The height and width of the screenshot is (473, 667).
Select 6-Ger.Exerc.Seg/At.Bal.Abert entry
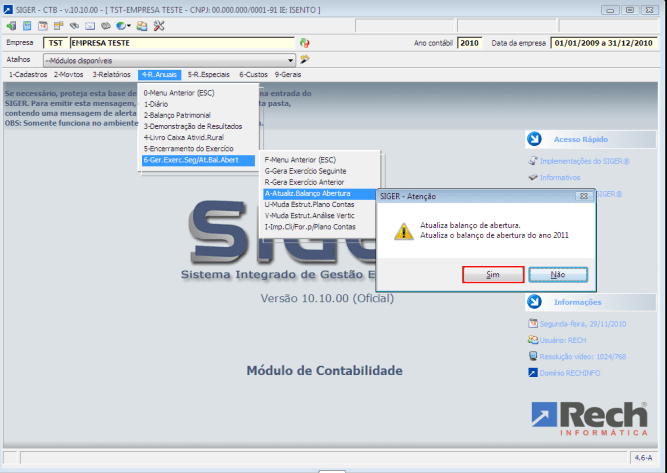point(198,160)
